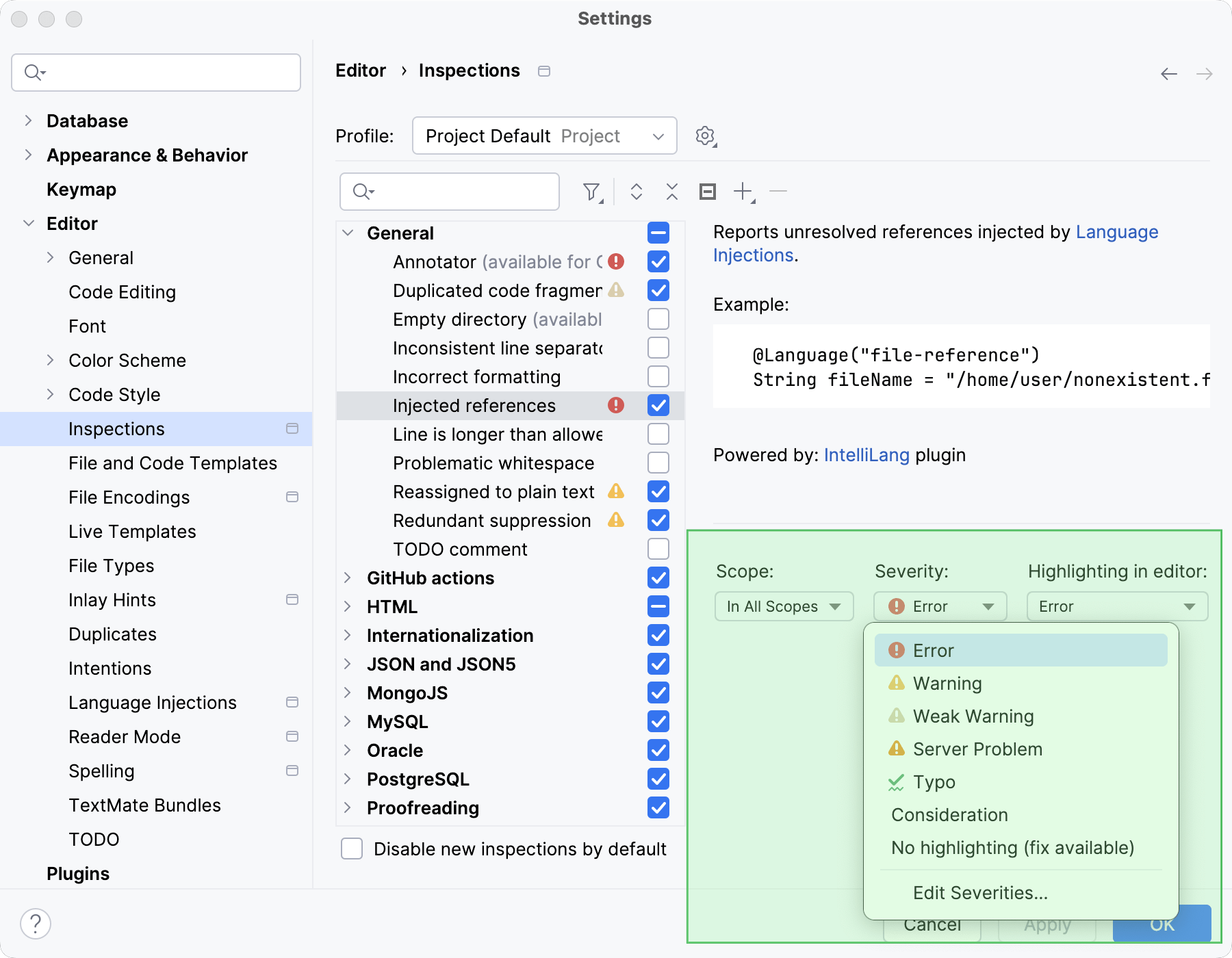The height and width of the screenshot is (958, 1232).
Task: Choose Edit Severities... menu option
Action: coord(979,893)
